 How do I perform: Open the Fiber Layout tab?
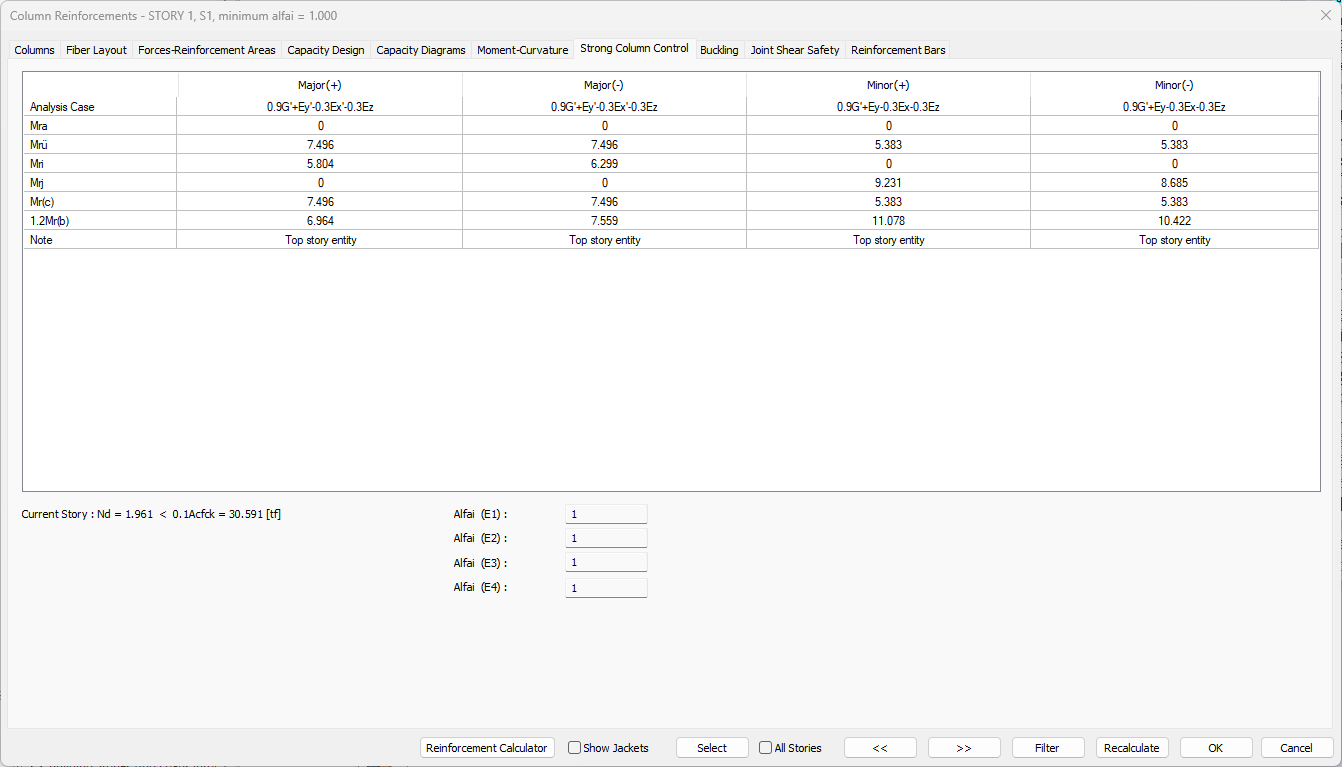coord(96,50)
